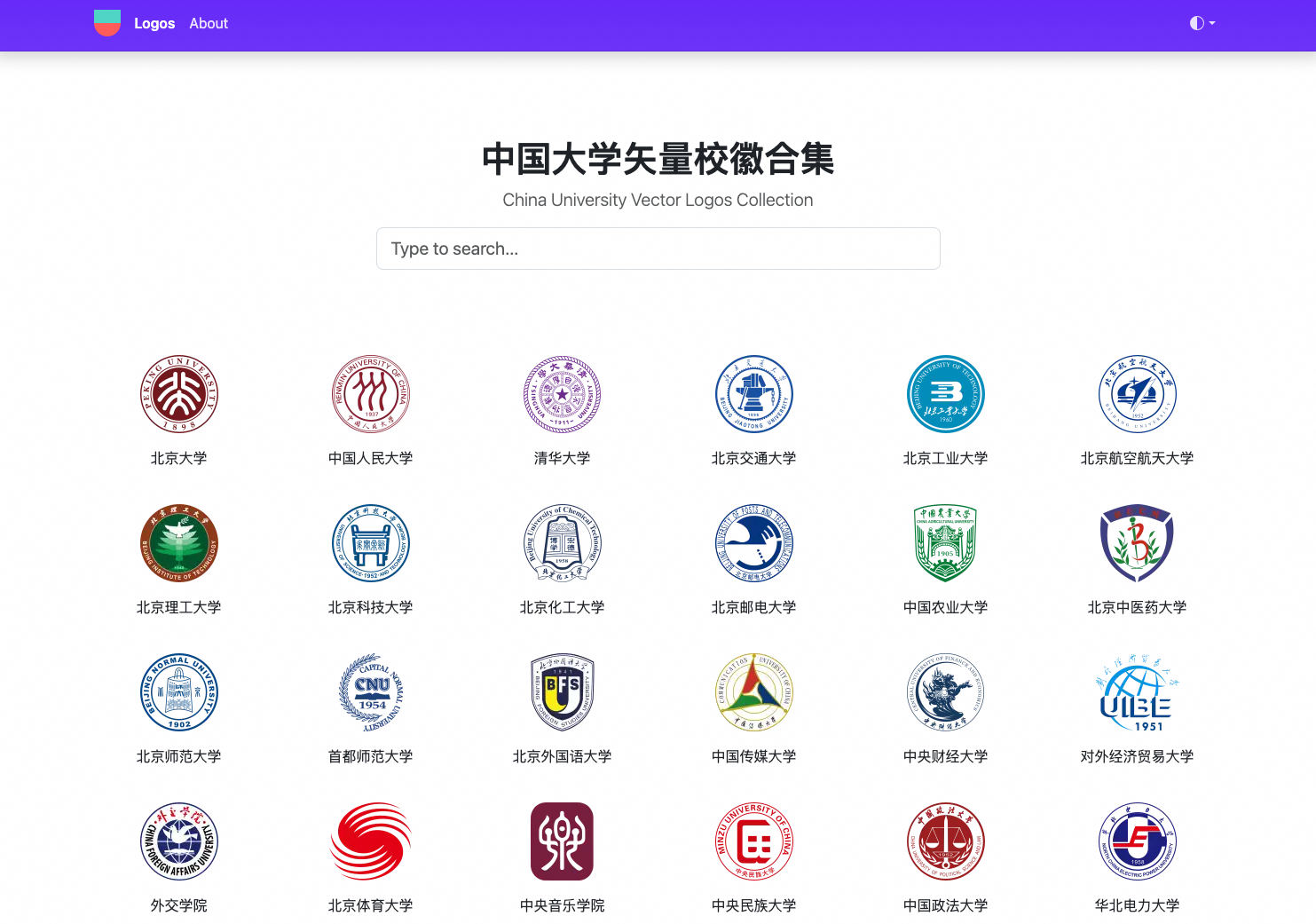Click the 外交学院 text label

coord(179,905)
